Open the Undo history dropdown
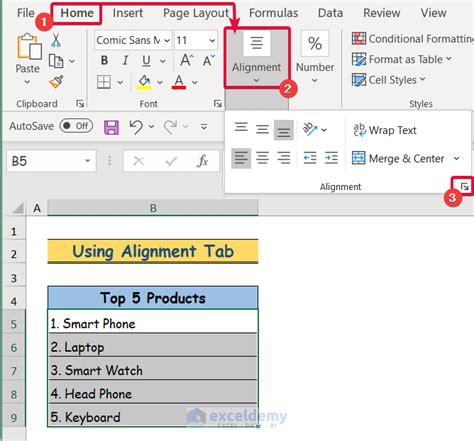Image resolution: width=474 pixels, height=441 pixels. [151, 126]
